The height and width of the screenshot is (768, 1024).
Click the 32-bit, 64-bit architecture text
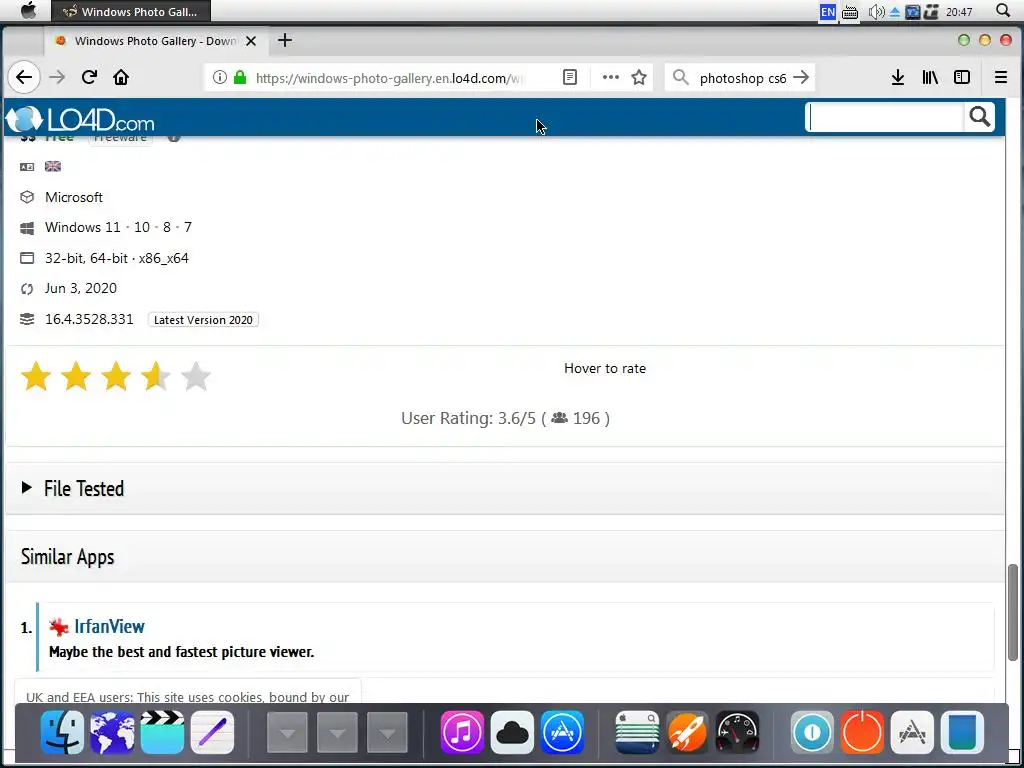[x=117, y=258]
